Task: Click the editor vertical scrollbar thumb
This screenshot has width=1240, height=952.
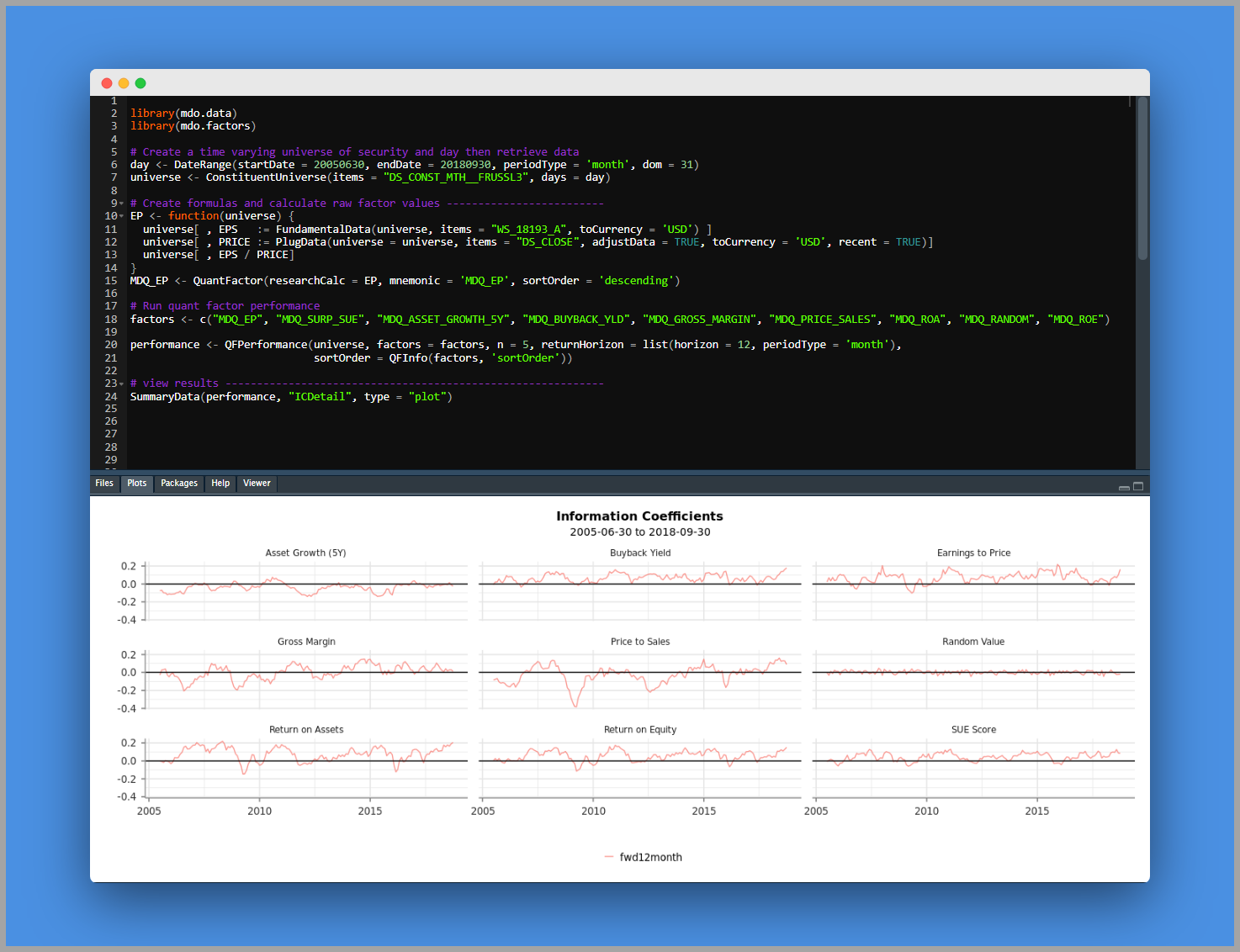Action: point(1142,178)
